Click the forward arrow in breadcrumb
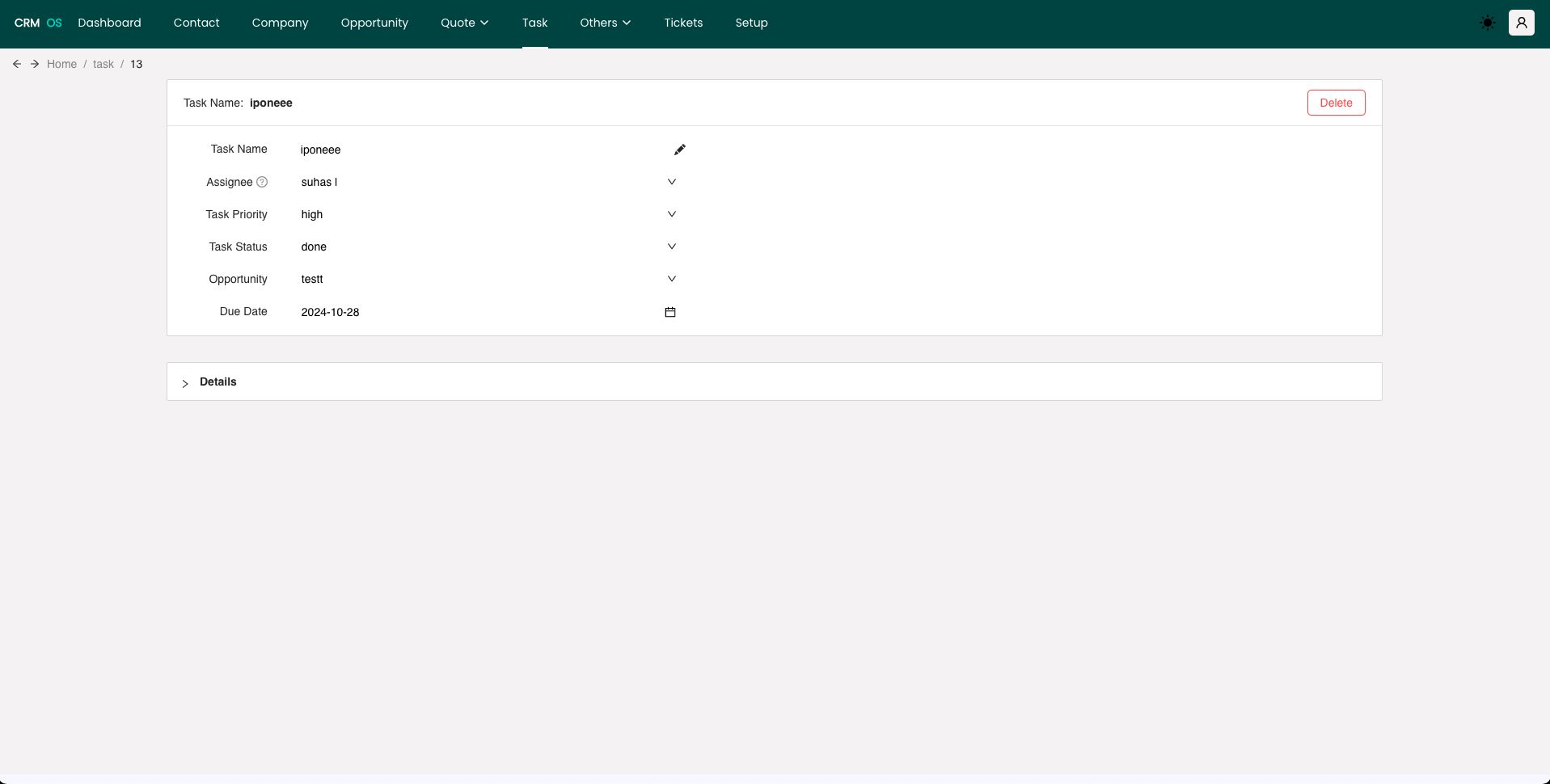Screen dimensions: 1550x784 click(x=35, y=64)
